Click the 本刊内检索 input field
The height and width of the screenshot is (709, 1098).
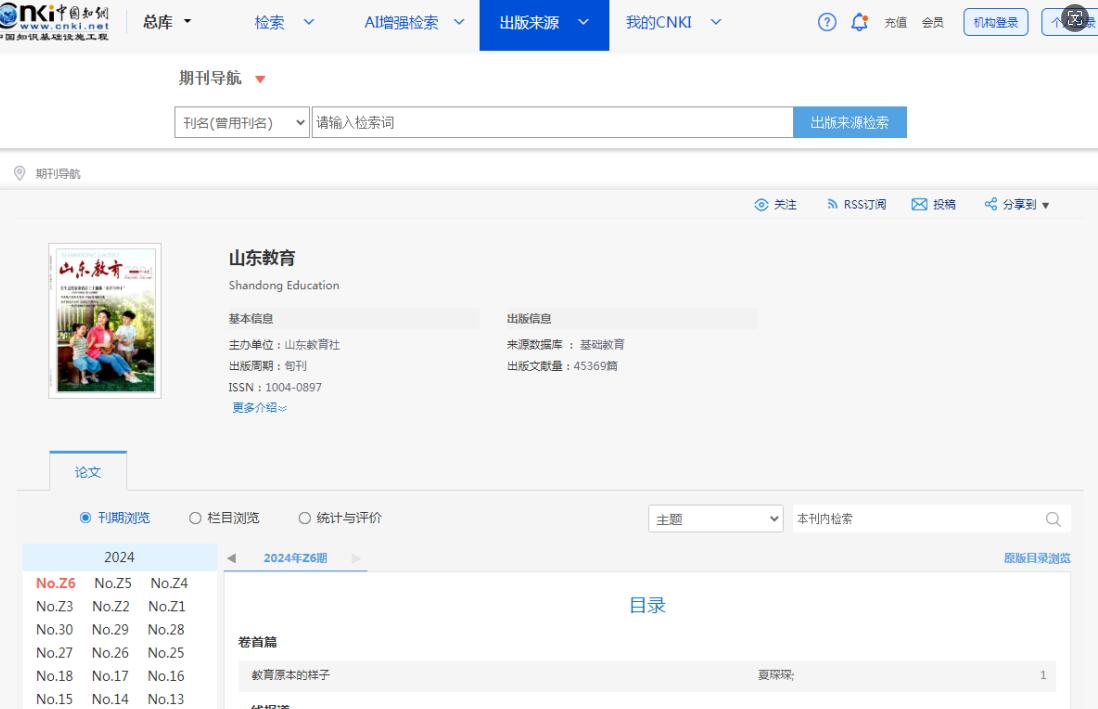[x=917, y=518]
